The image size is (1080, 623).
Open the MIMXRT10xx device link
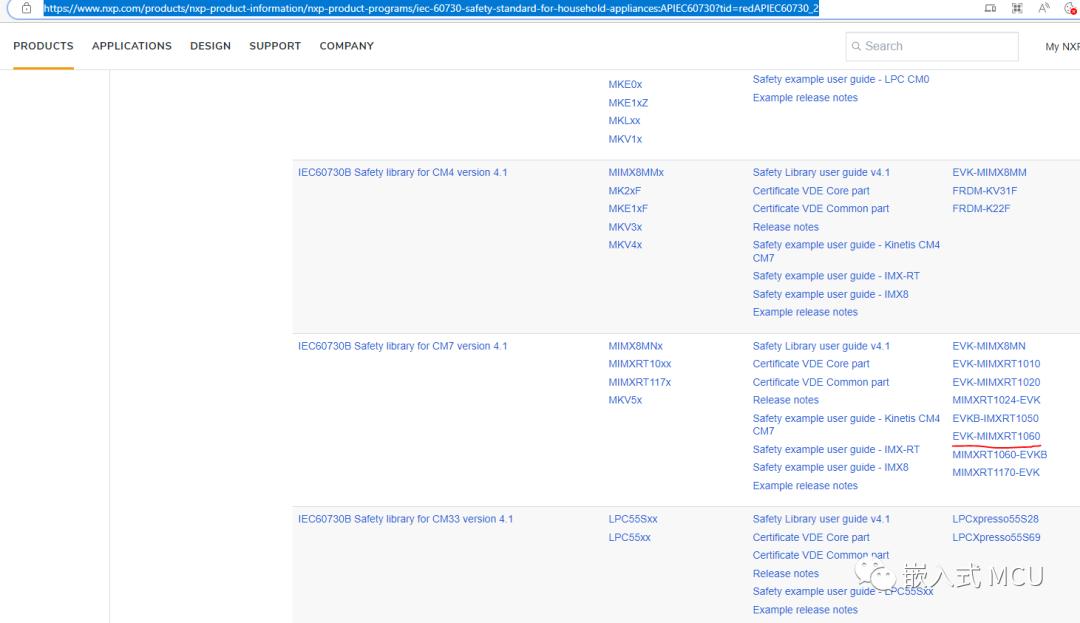pos(639,363)
